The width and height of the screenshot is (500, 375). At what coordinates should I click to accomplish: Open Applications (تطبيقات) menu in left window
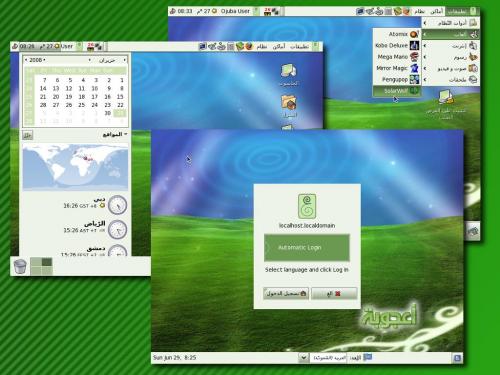pyautogui.click(x=299, y=47)
